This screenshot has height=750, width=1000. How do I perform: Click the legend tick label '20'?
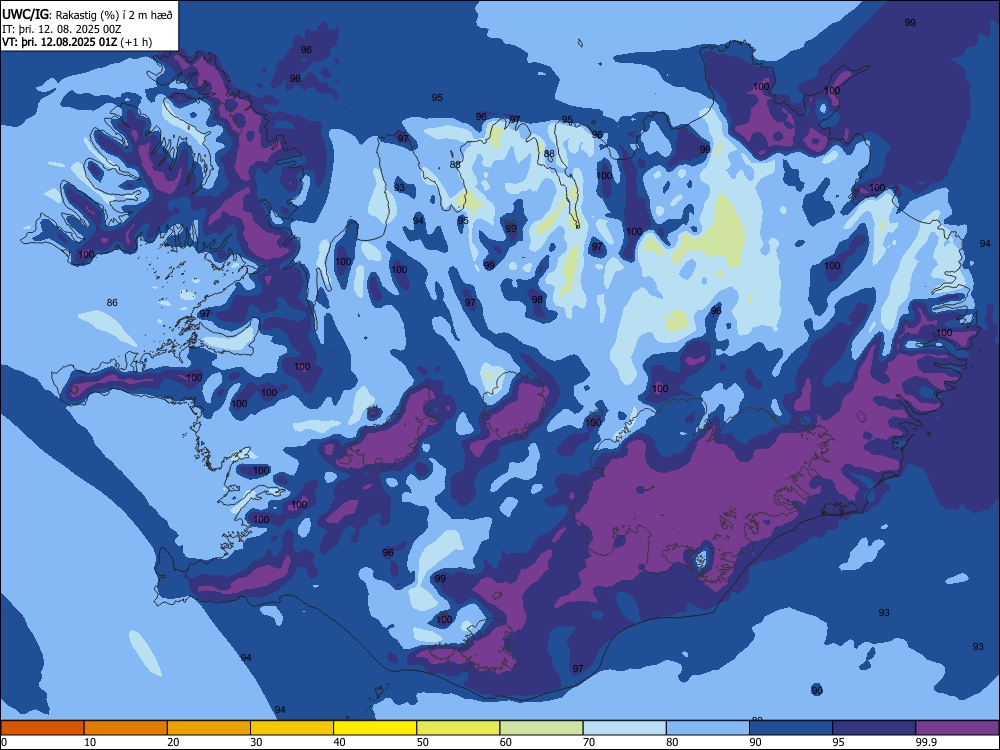[x=173, y=742]
